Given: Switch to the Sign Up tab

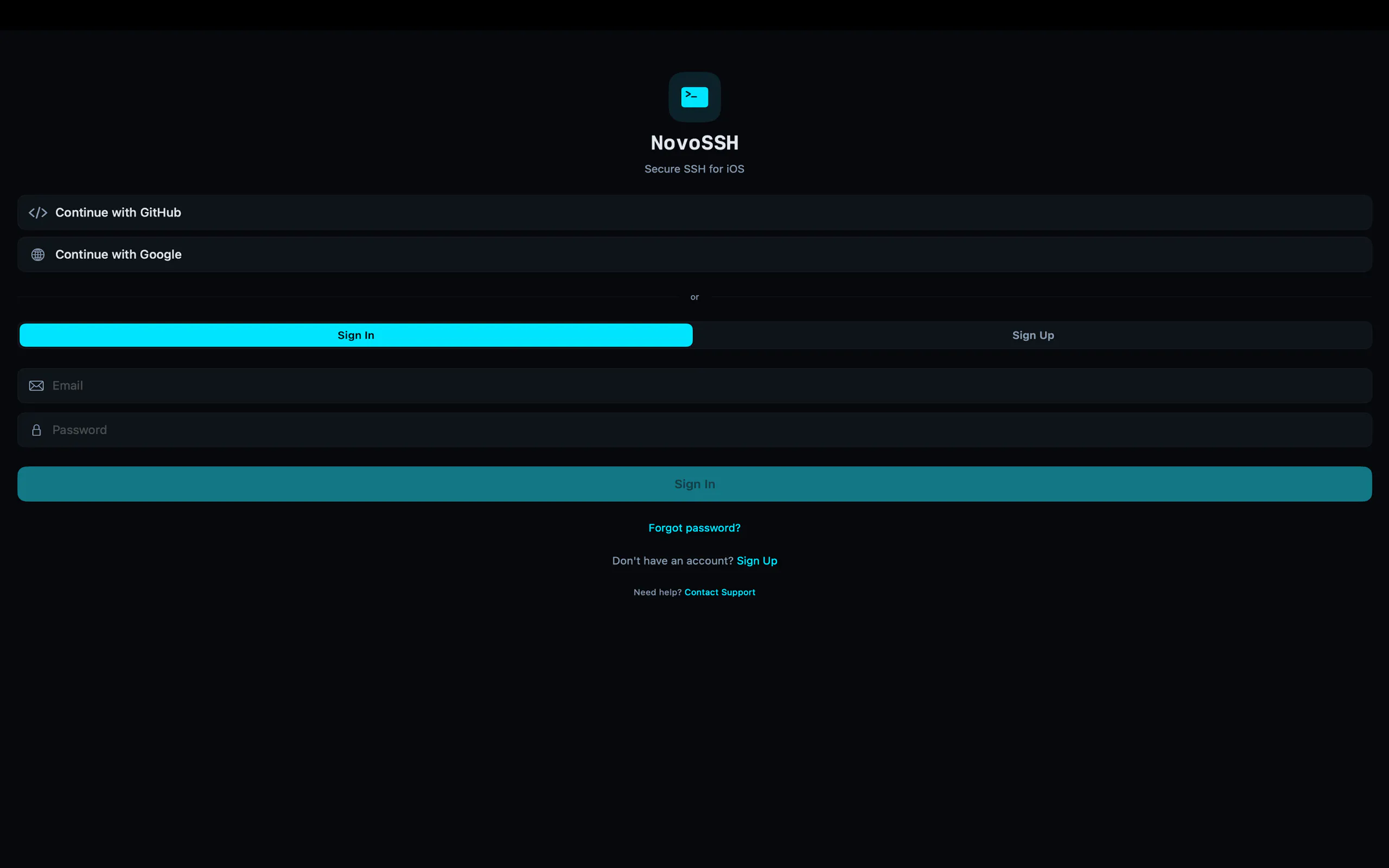Looking at the screenshot, I should point(1033,335).
